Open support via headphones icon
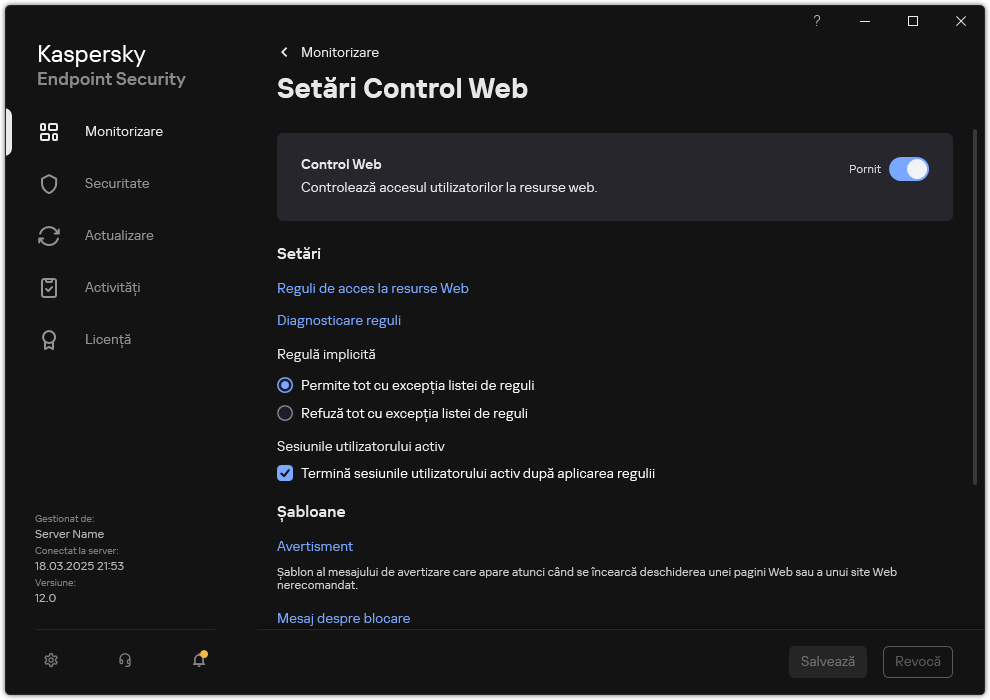The width and height of the screenshot is (990, 700). click(124, 660)
